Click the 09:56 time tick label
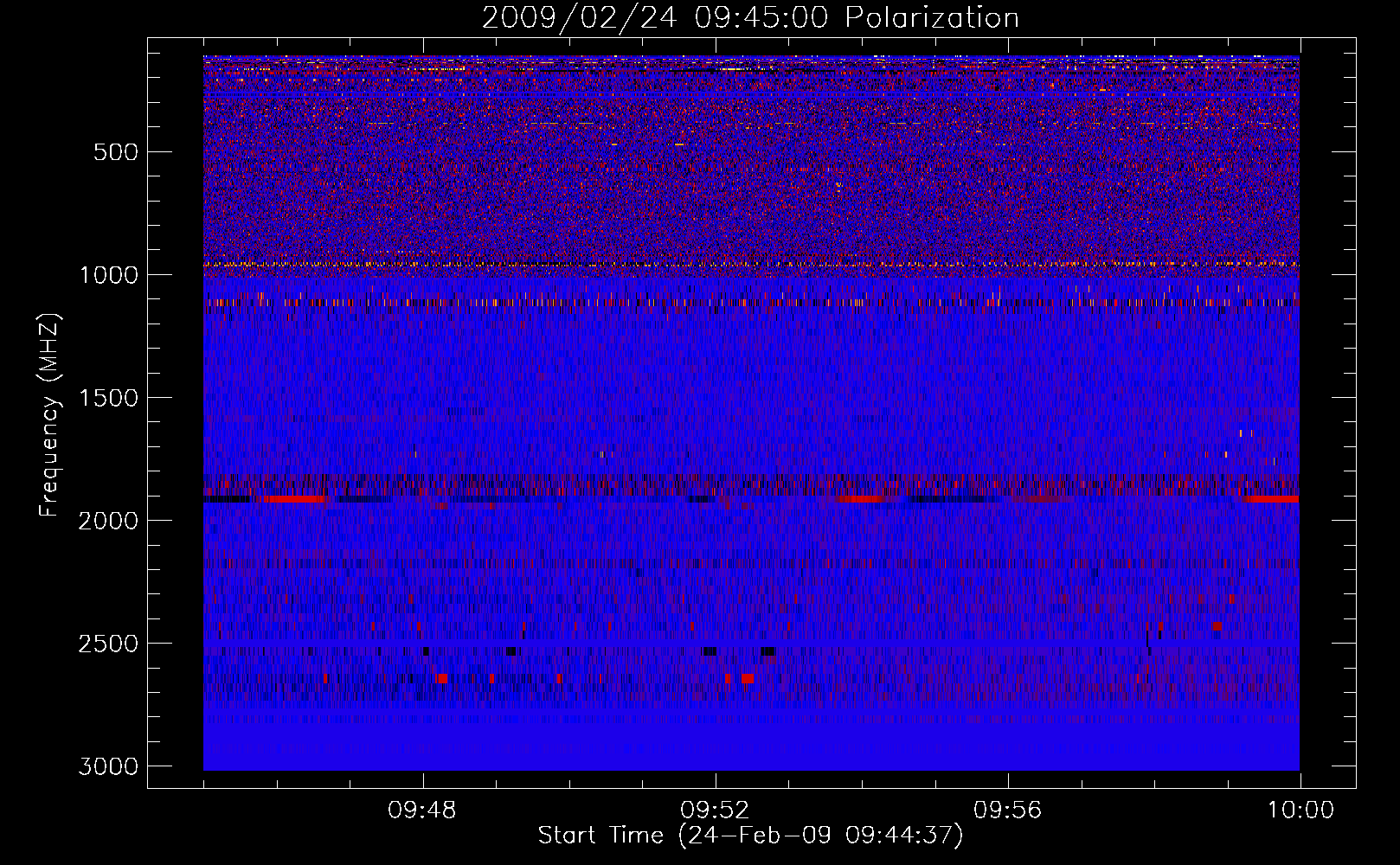 1008,811
